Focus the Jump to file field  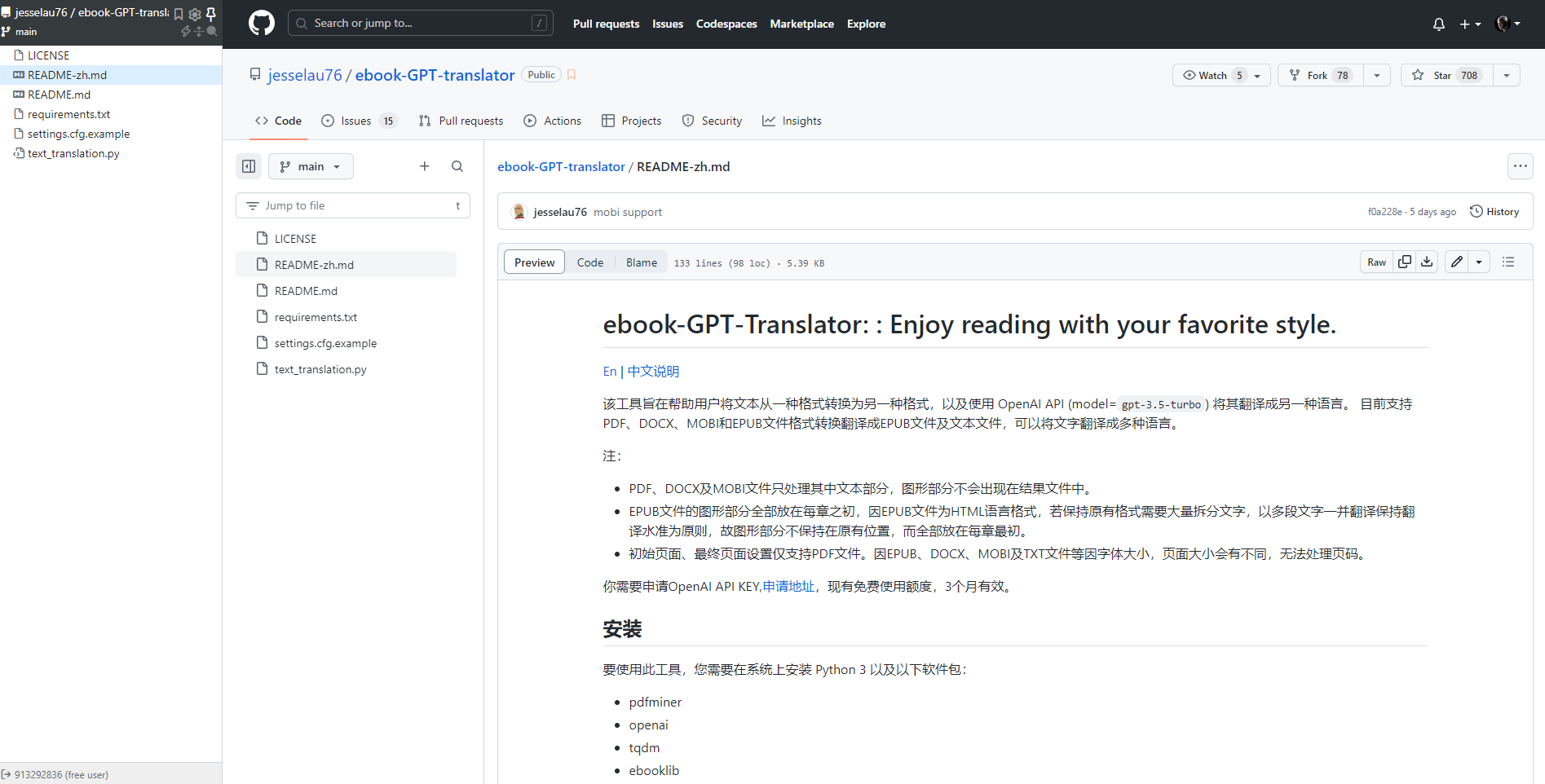pyautogui.click(x=353, y=205)
